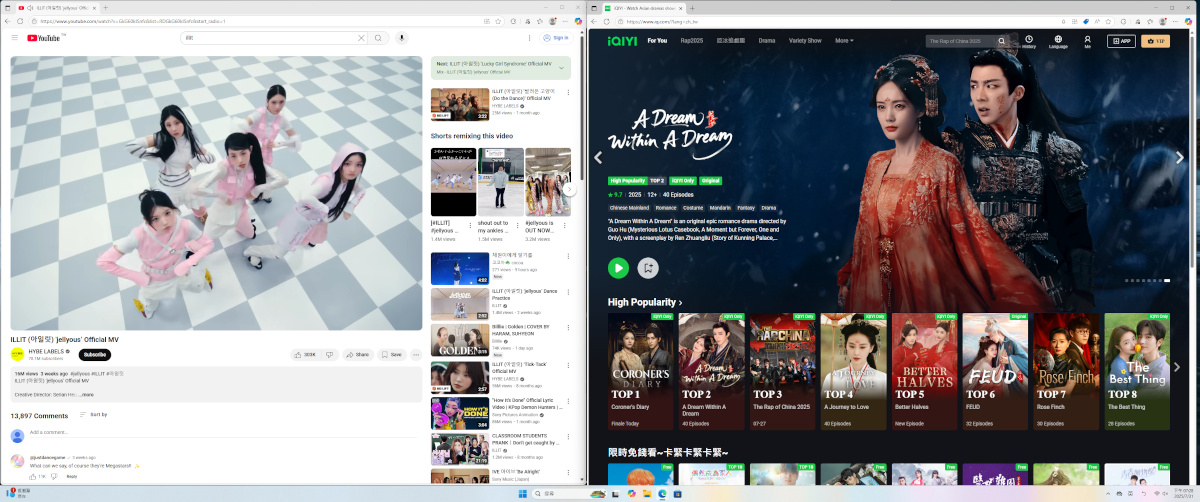Image resolution: width=1200 pixels, height=502 pixels.
Task: Clear the YouTube search box text
Action: (361, 38)
